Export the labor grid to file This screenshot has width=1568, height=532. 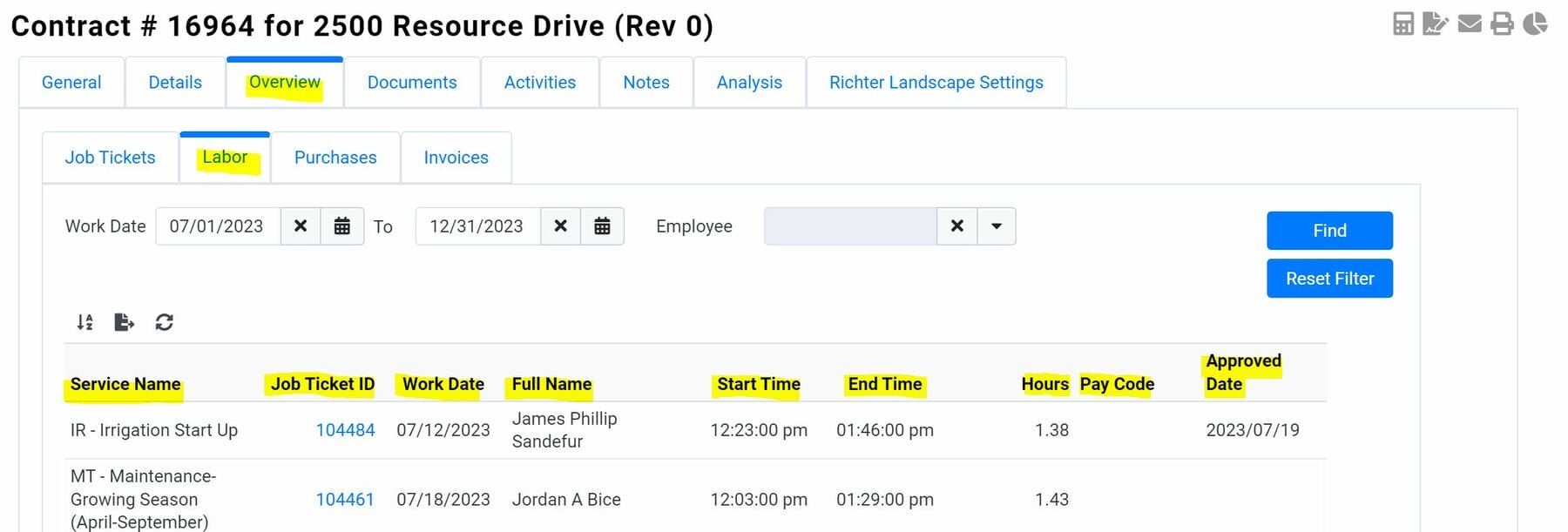click(124, 322)
